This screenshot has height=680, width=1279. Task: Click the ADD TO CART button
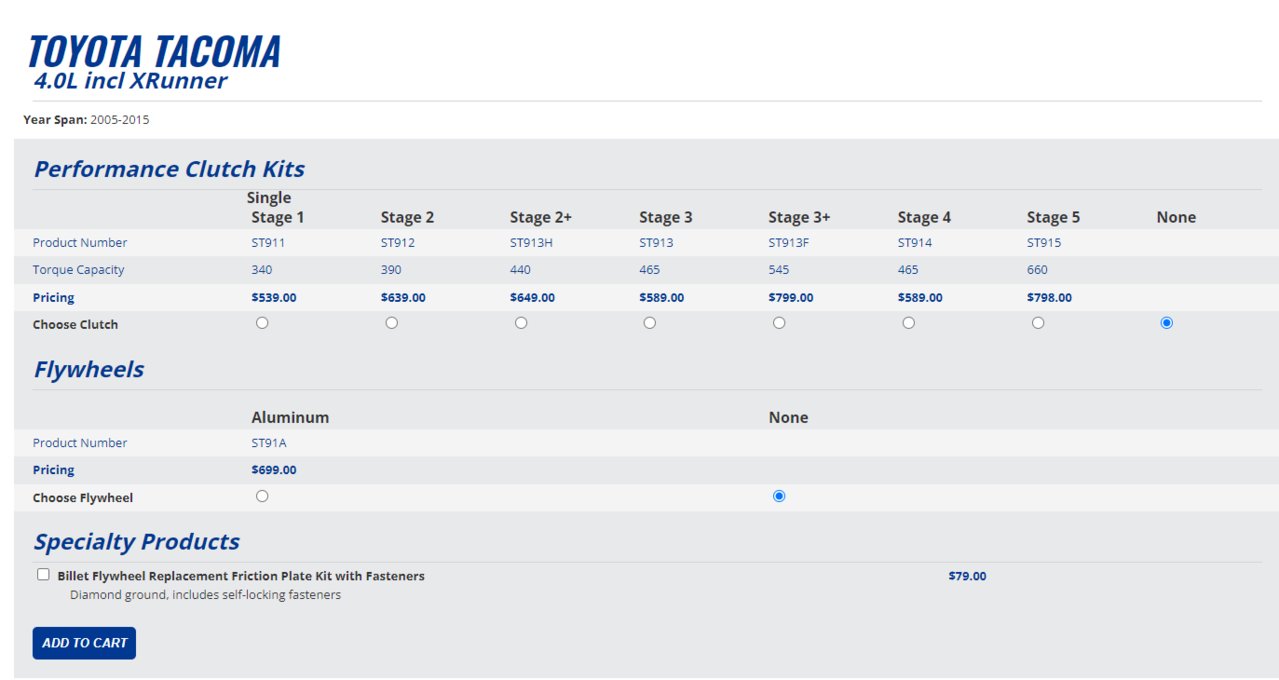pyautogui.click(x=84, y=643)
